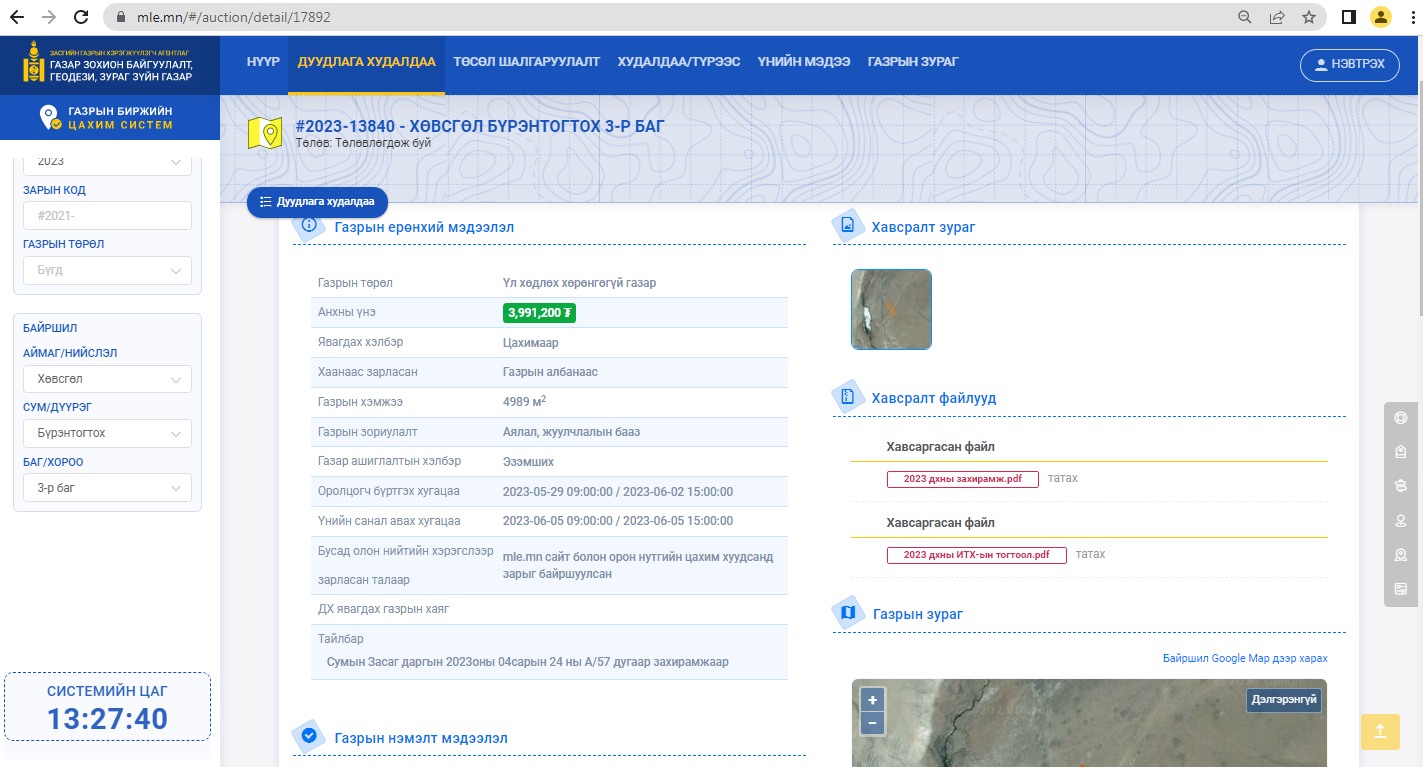Open the Chrome profile avatar
Screen dimensions: 1423x767
pos(1380,17)
